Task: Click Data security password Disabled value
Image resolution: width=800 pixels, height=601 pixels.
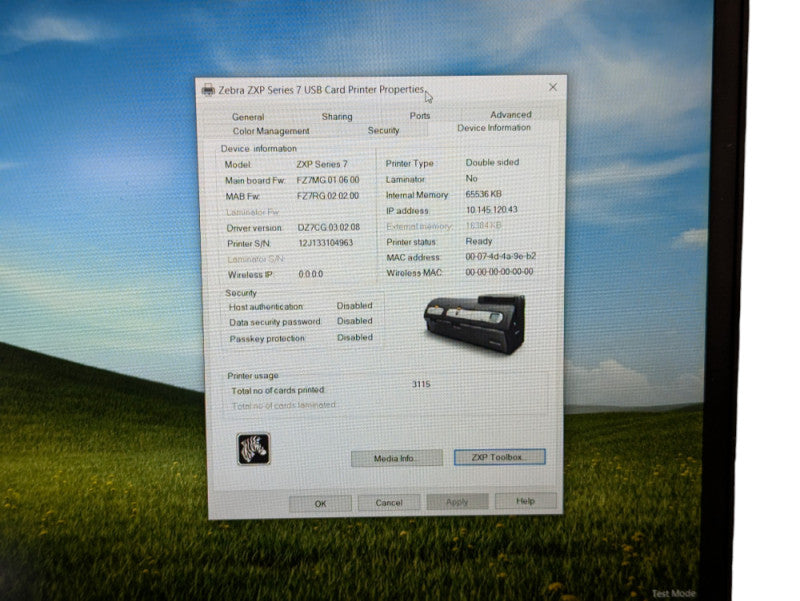Action: click(x=355, y=321)
